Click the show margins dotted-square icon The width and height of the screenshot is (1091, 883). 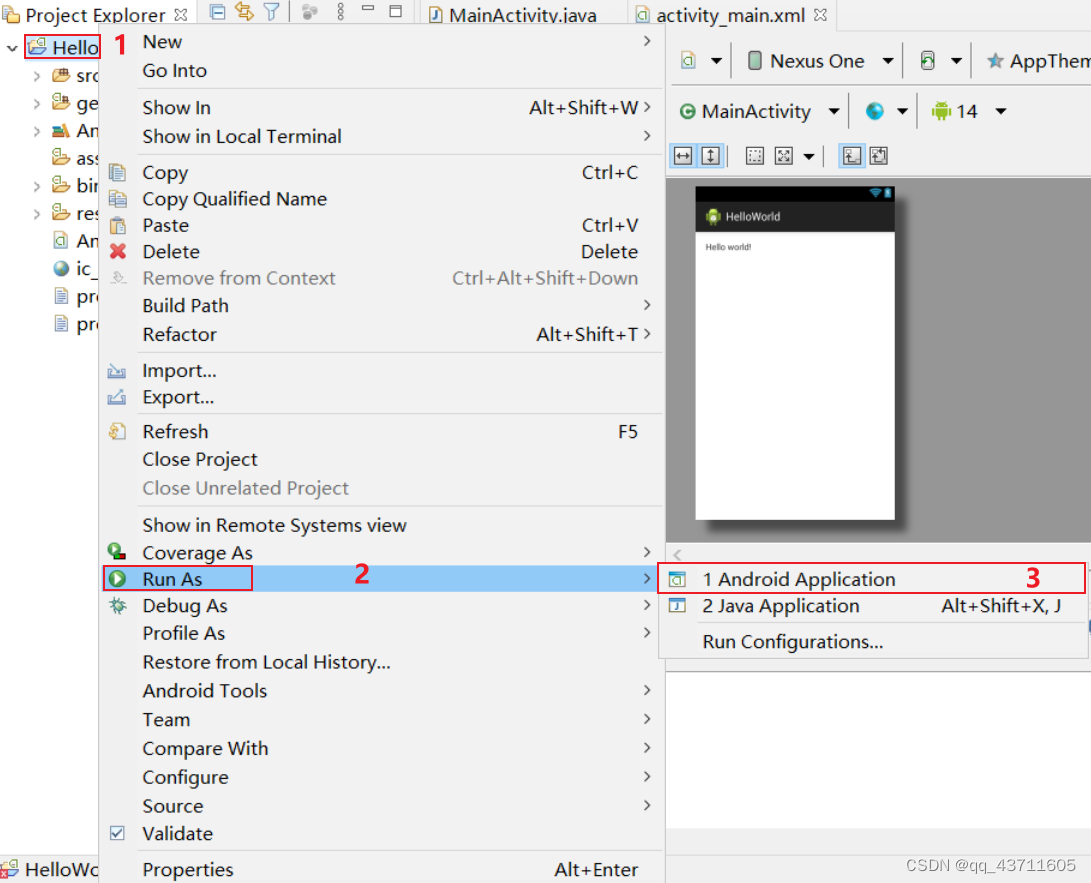click(755, 155)
